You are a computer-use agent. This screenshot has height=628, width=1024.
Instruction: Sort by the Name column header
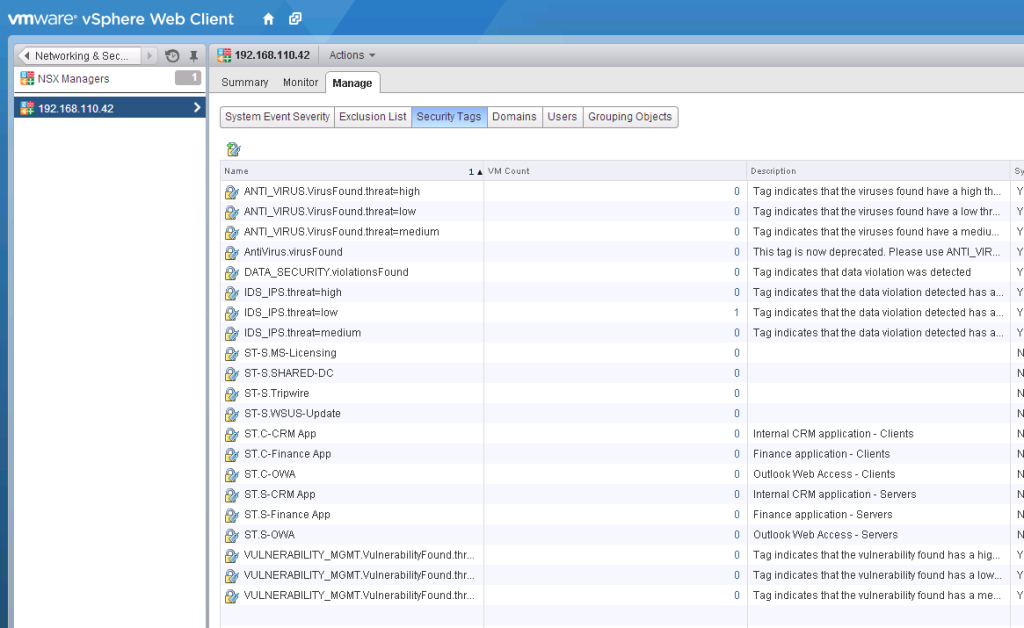[351, 171]
